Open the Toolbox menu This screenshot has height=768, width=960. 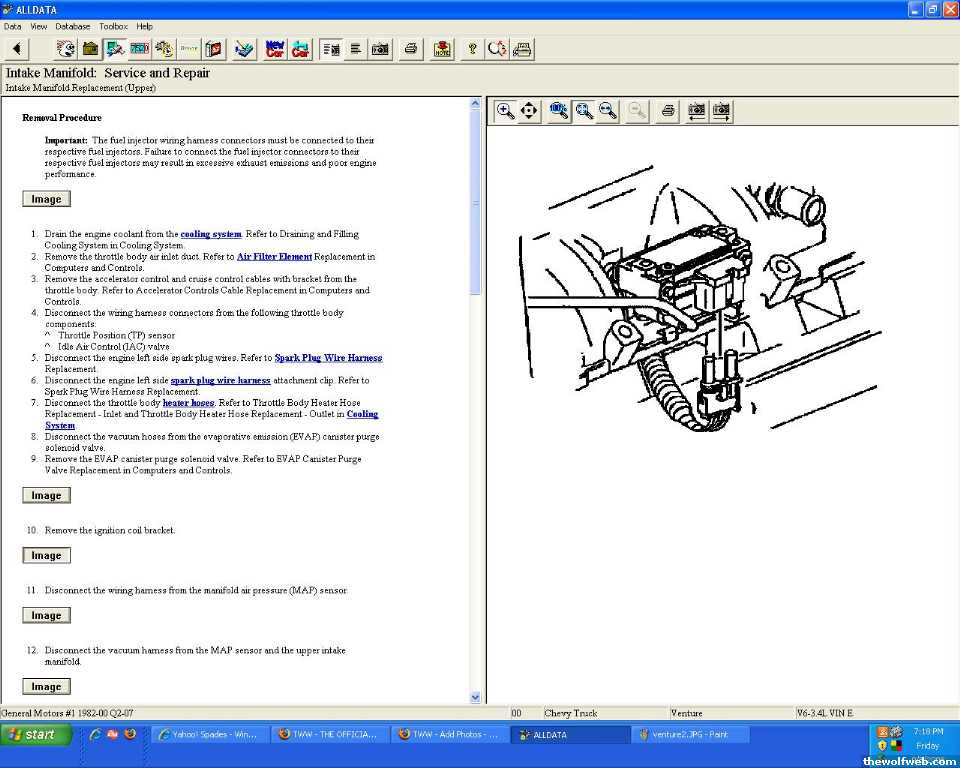coord(113,26)
